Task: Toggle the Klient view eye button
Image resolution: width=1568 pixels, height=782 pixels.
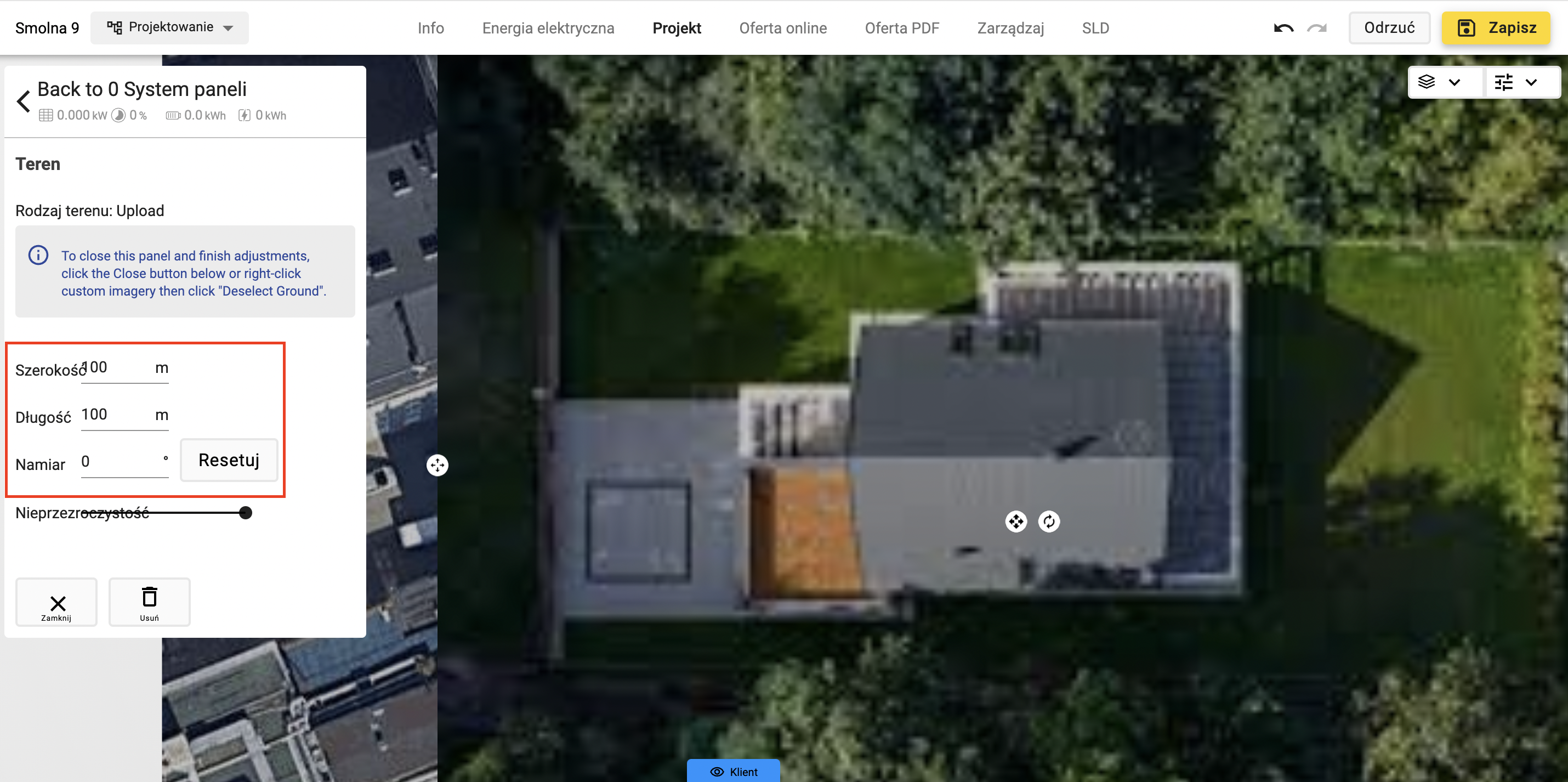Action: click(734, 771)
